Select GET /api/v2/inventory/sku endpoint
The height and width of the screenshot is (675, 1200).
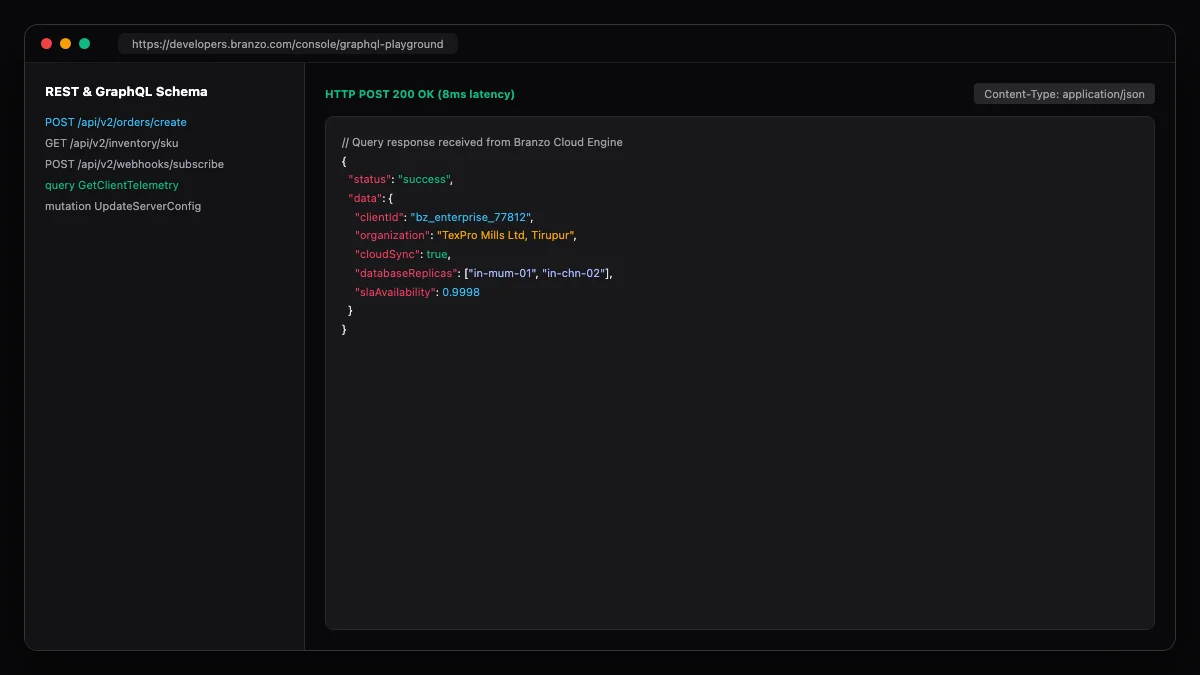pyautogui.click(x=112, y=143)
